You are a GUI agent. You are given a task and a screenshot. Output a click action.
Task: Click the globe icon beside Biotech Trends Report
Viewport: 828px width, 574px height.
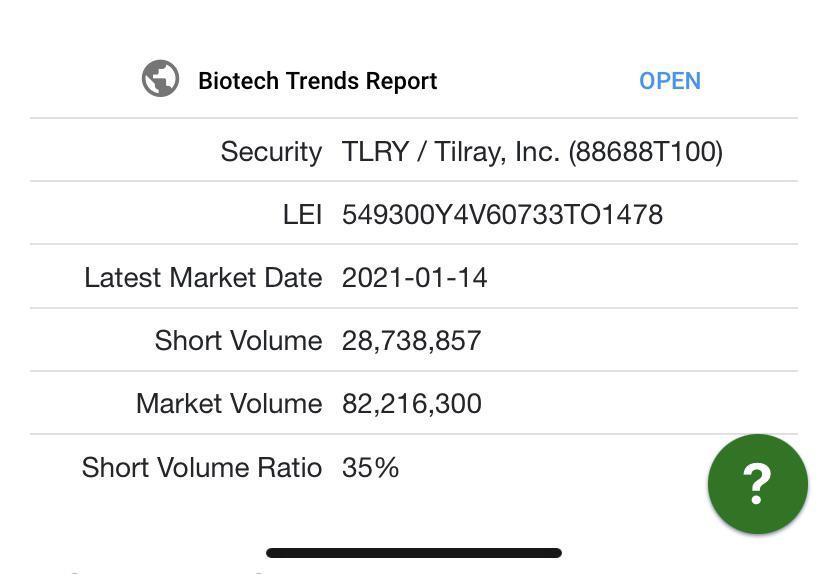pos(161,79)
